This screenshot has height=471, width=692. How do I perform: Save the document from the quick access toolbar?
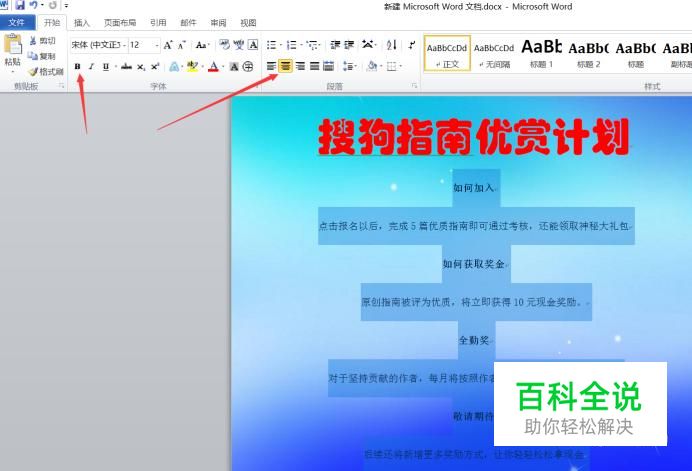(20, 5)
